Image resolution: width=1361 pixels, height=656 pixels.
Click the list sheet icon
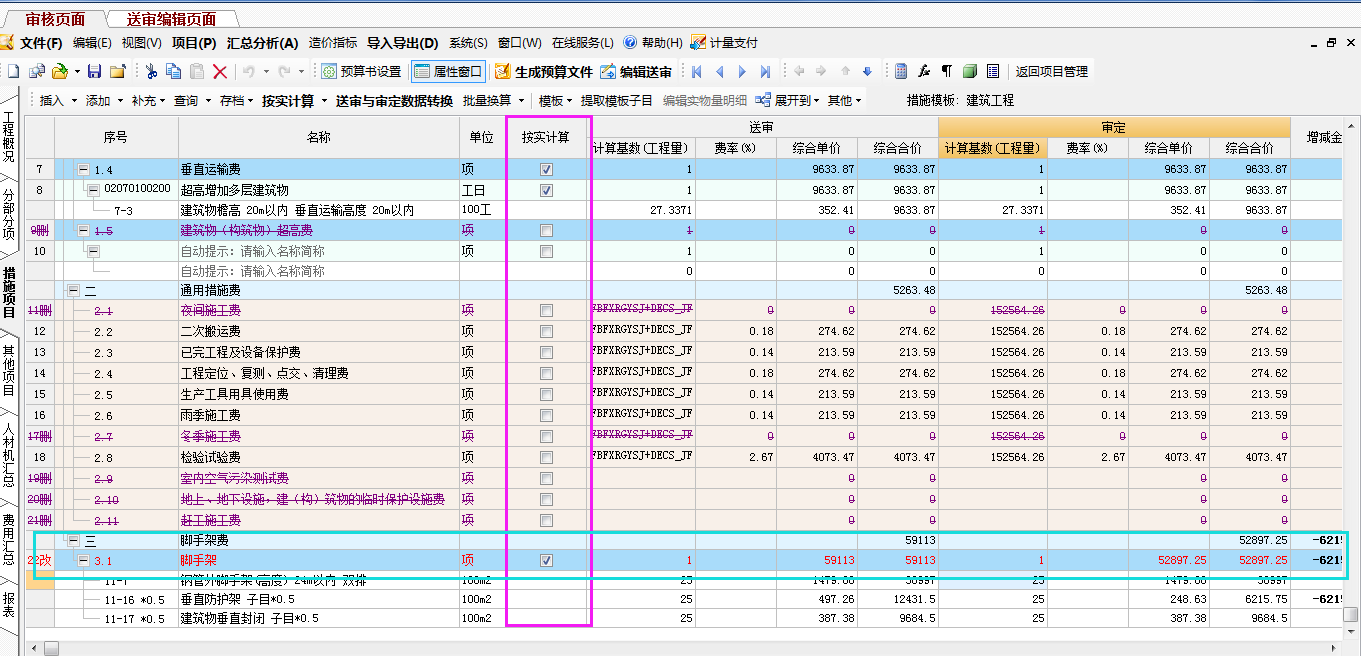coord(992,71)
